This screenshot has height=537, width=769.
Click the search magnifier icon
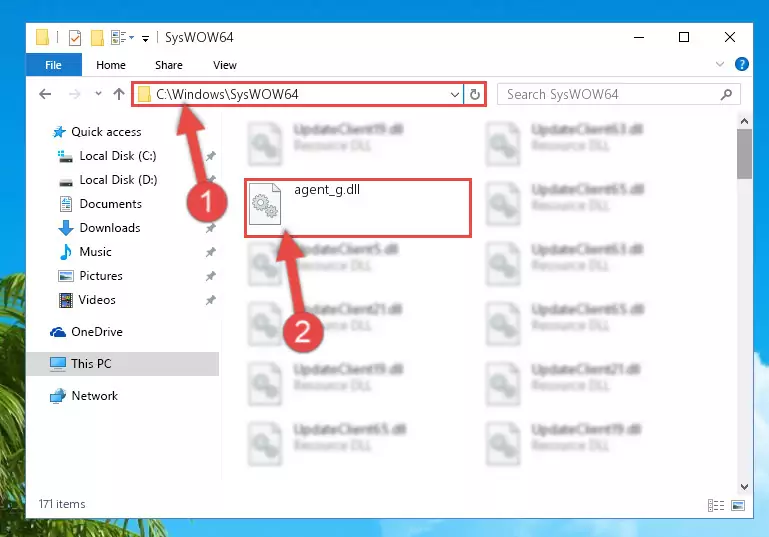coord(726,94)
